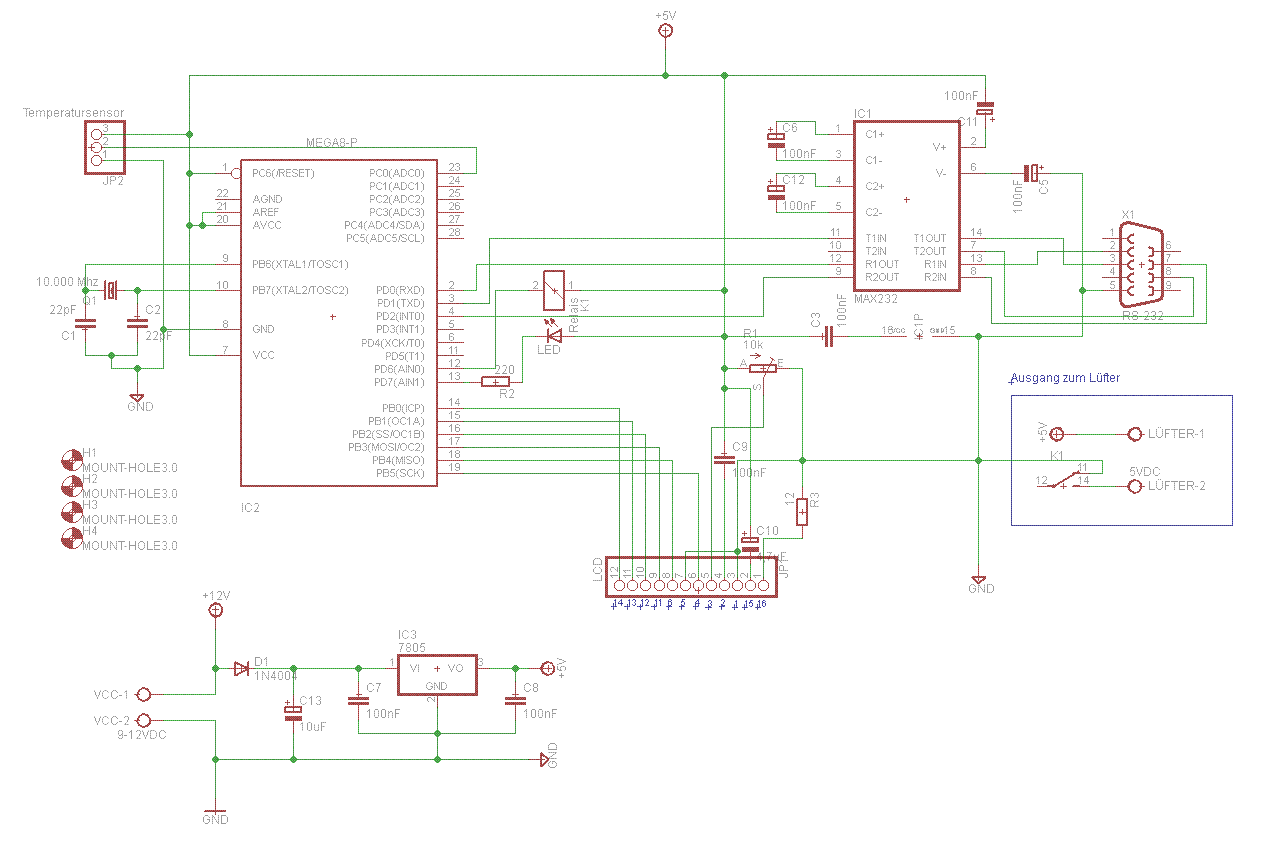The height and width of the screenshot is (841, 1268).
Task: Click the Ausgang zum Lüfter text
Action: tap(1065, 378)
